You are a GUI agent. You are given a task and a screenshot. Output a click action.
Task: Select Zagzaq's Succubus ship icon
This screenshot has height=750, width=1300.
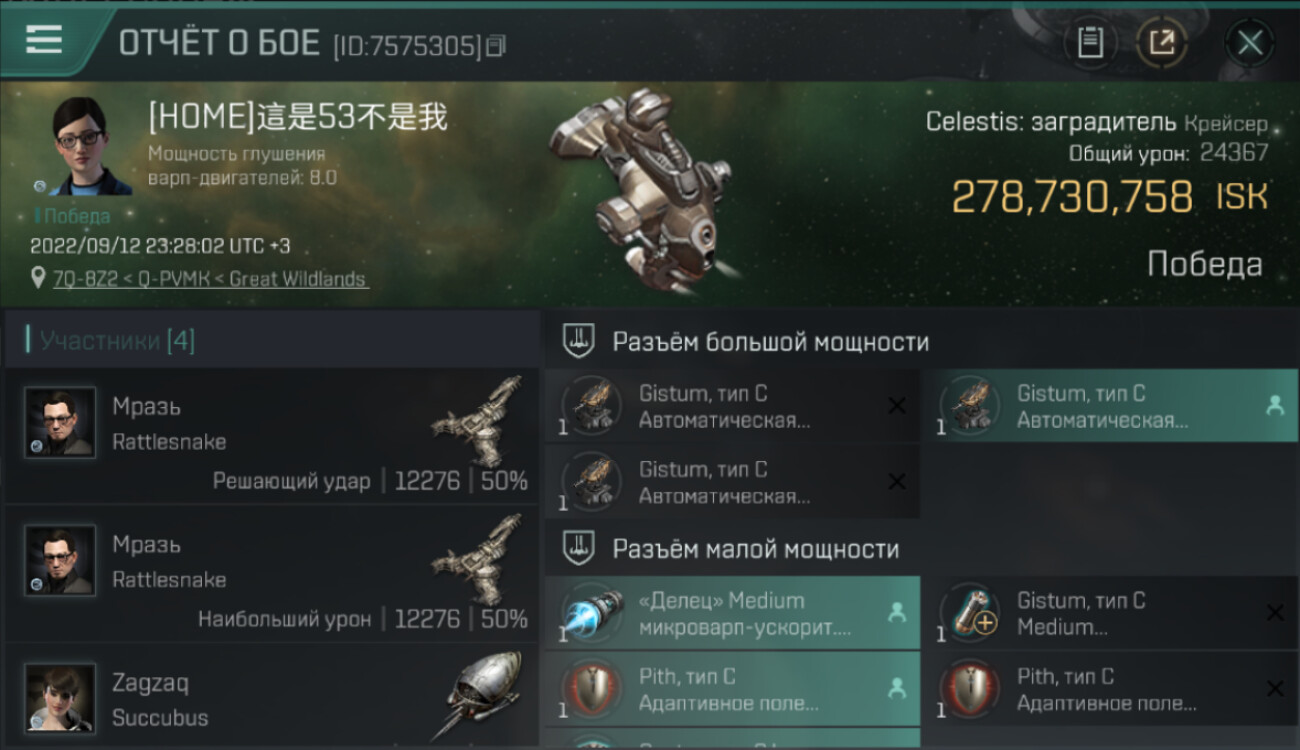click(484, 695)
